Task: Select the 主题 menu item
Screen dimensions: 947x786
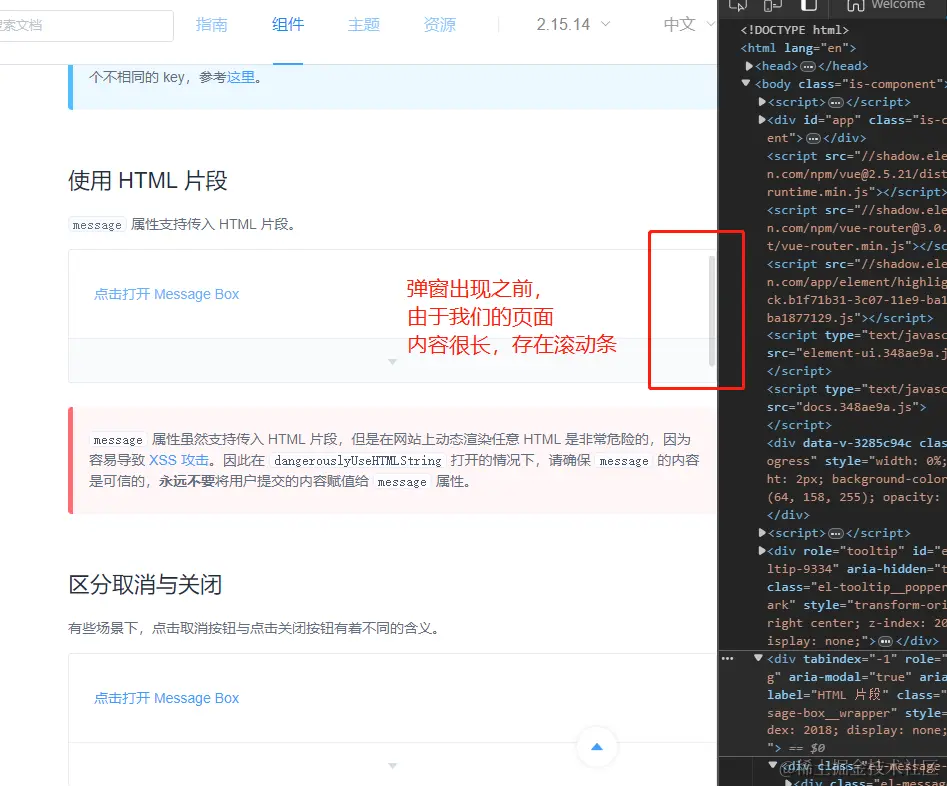Action: click(362, 25)
